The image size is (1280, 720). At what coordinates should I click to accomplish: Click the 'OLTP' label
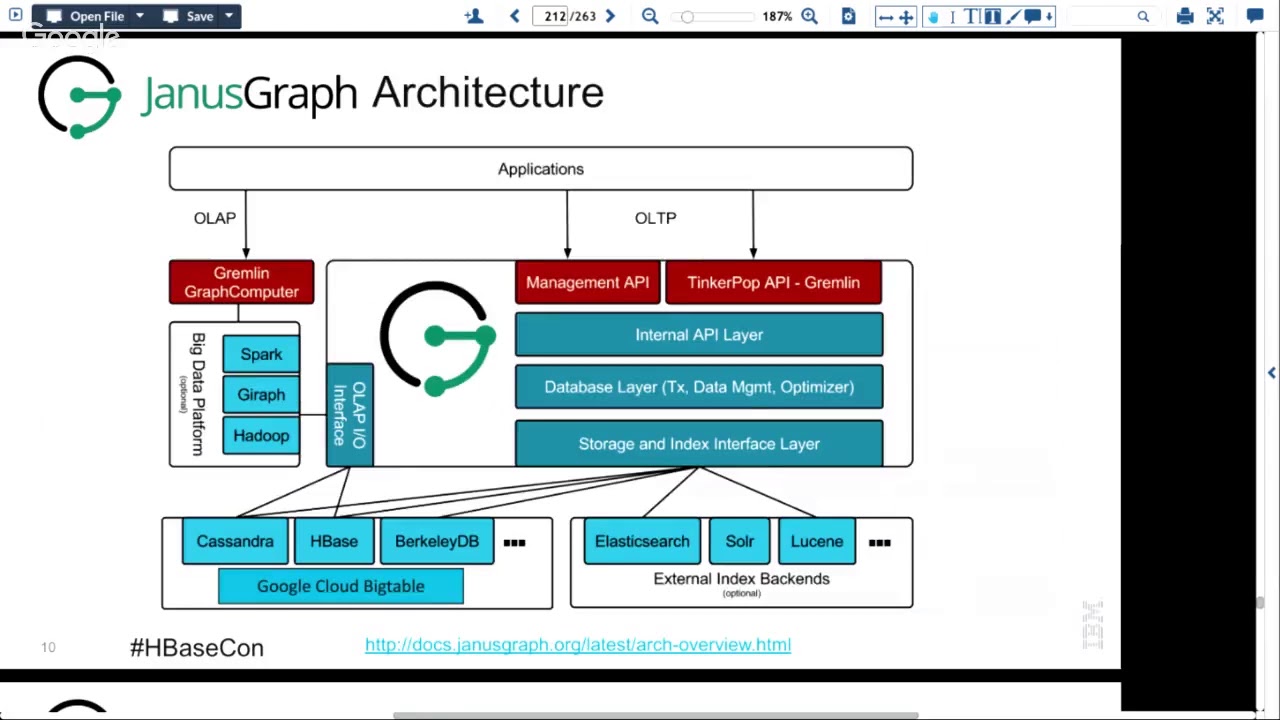point(656,218)
